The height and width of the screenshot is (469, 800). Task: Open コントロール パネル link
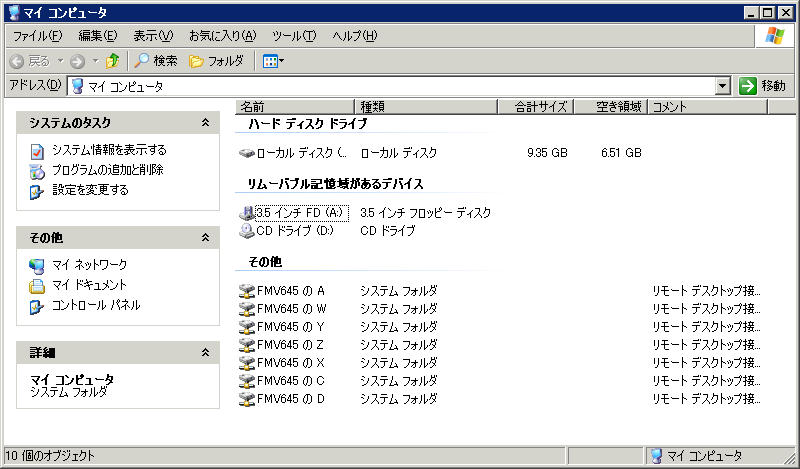(x=96, y=305)
